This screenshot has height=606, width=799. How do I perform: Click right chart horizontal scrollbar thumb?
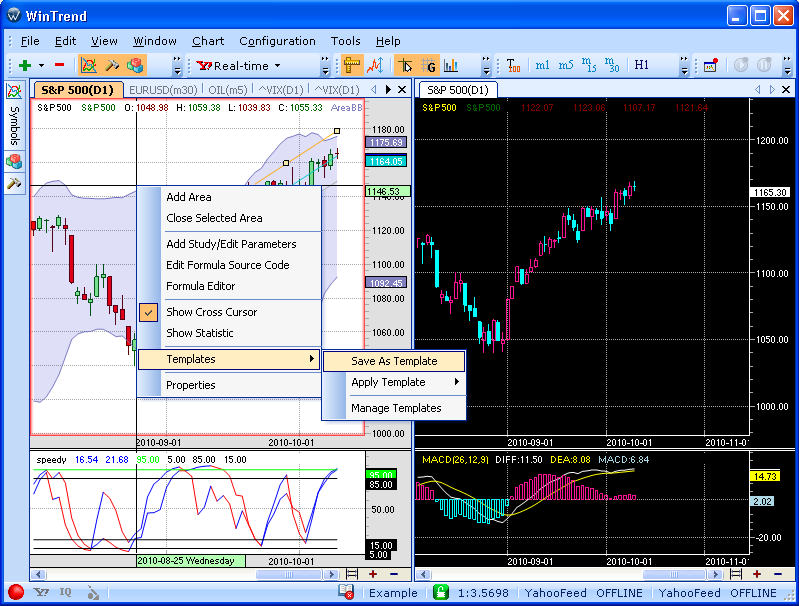674,574
